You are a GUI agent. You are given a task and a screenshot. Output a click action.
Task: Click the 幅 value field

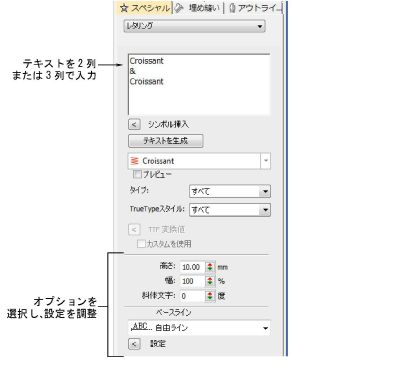(x=192, y=281)
